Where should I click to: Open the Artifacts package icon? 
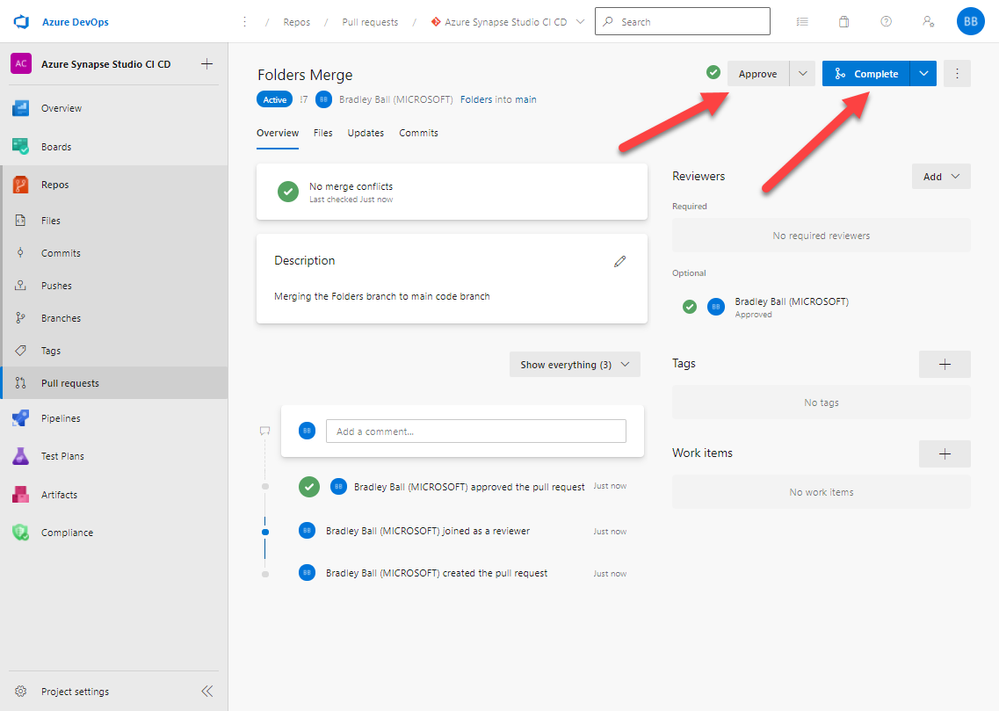[x=20, y=494]
